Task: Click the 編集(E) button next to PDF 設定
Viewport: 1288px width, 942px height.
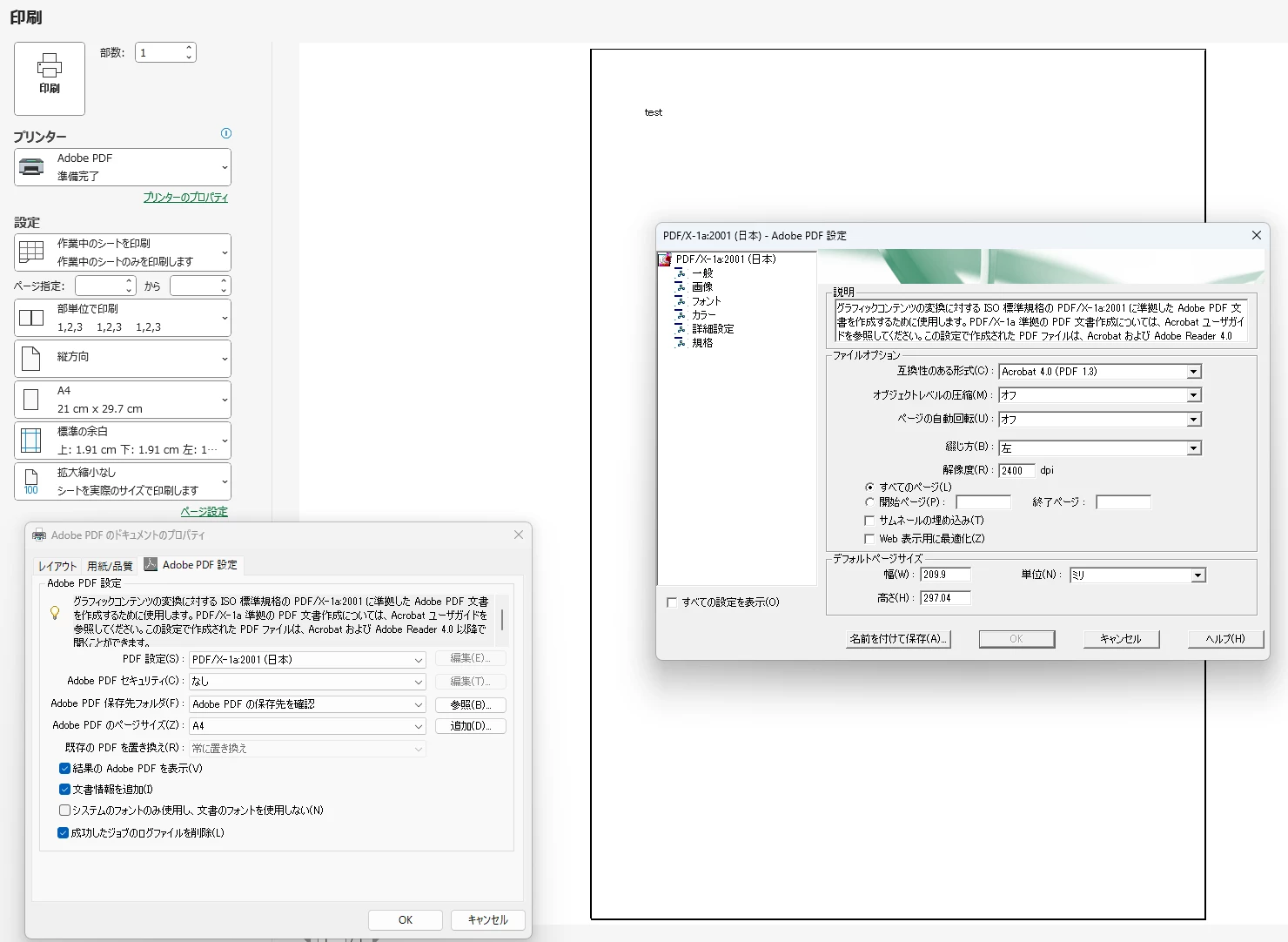Action: [x=470, y=658]
